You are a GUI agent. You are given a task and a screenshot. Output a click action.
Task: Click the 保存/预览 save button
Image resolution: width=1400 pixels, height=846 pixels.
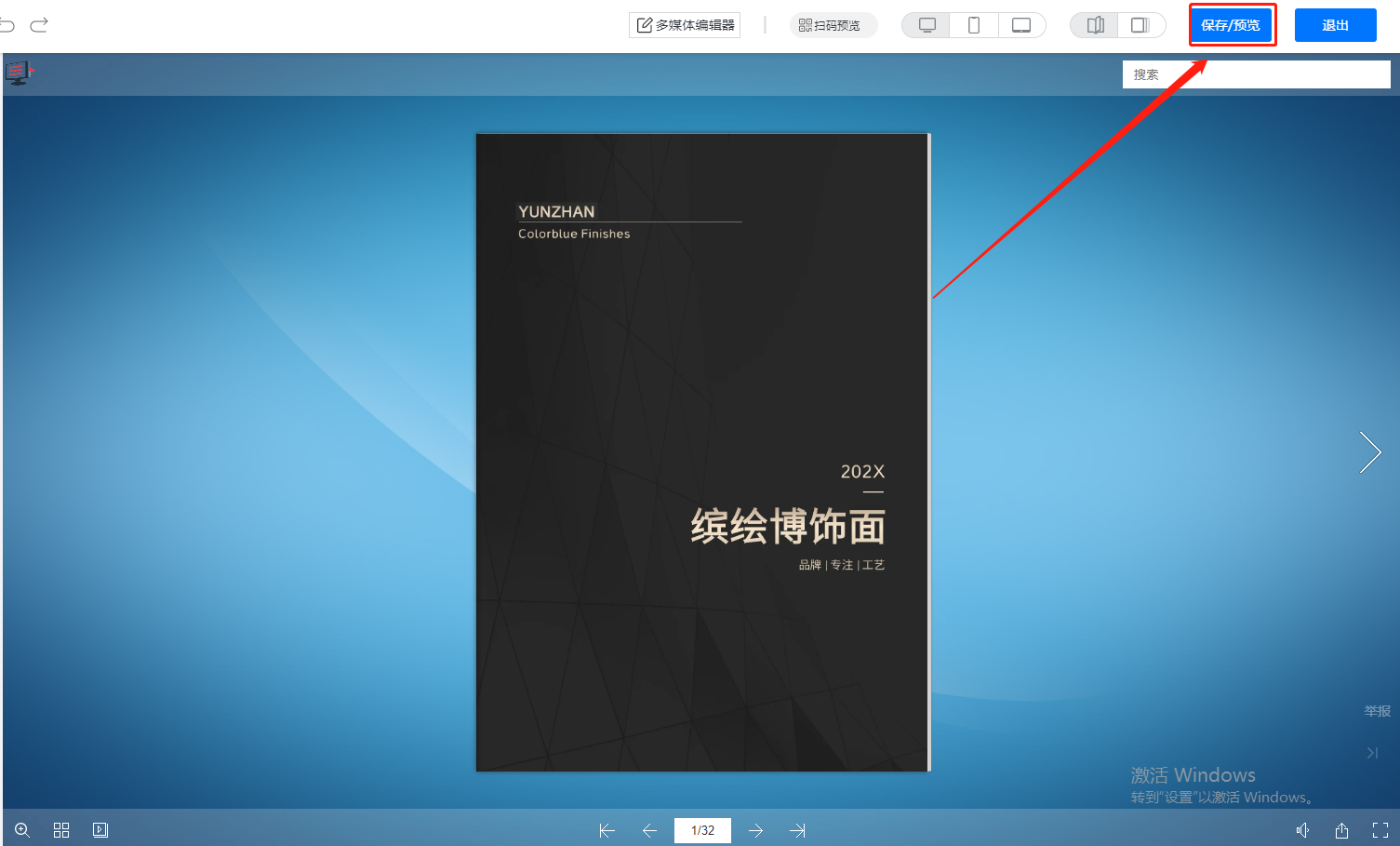click(1231, 25)
